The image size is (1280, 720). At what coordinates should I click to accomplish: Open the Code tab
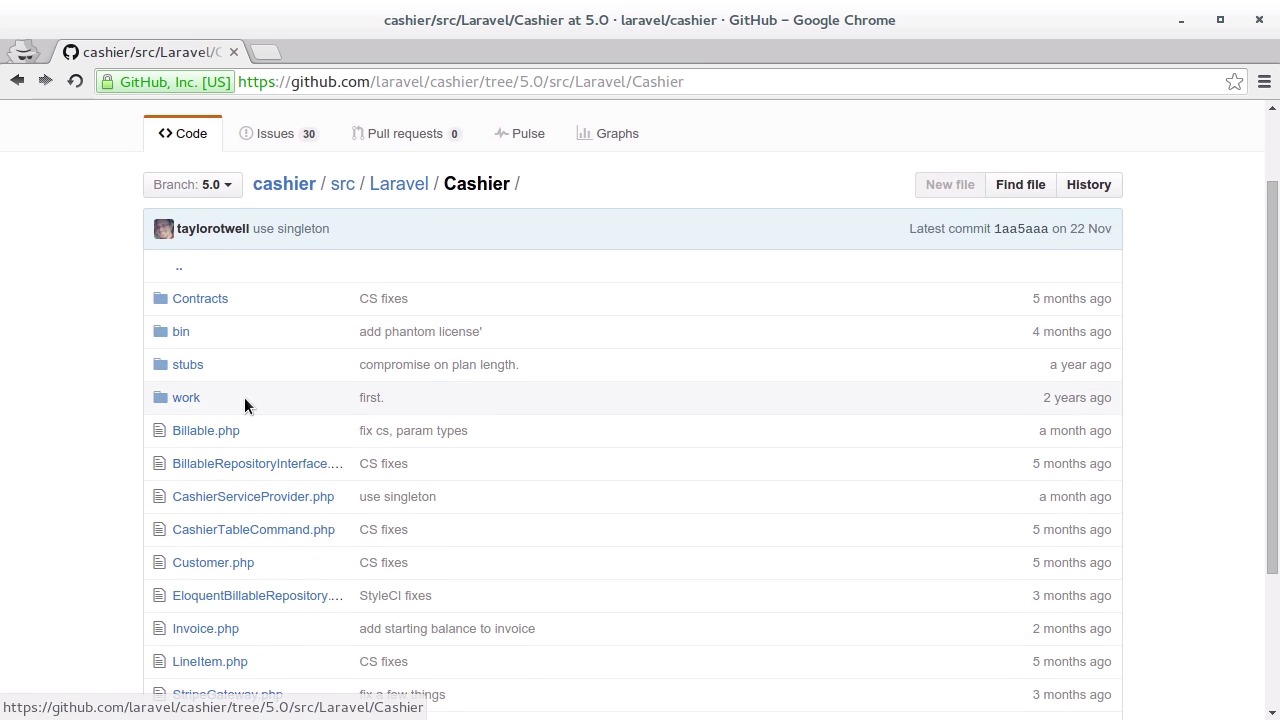pos(183,133)
